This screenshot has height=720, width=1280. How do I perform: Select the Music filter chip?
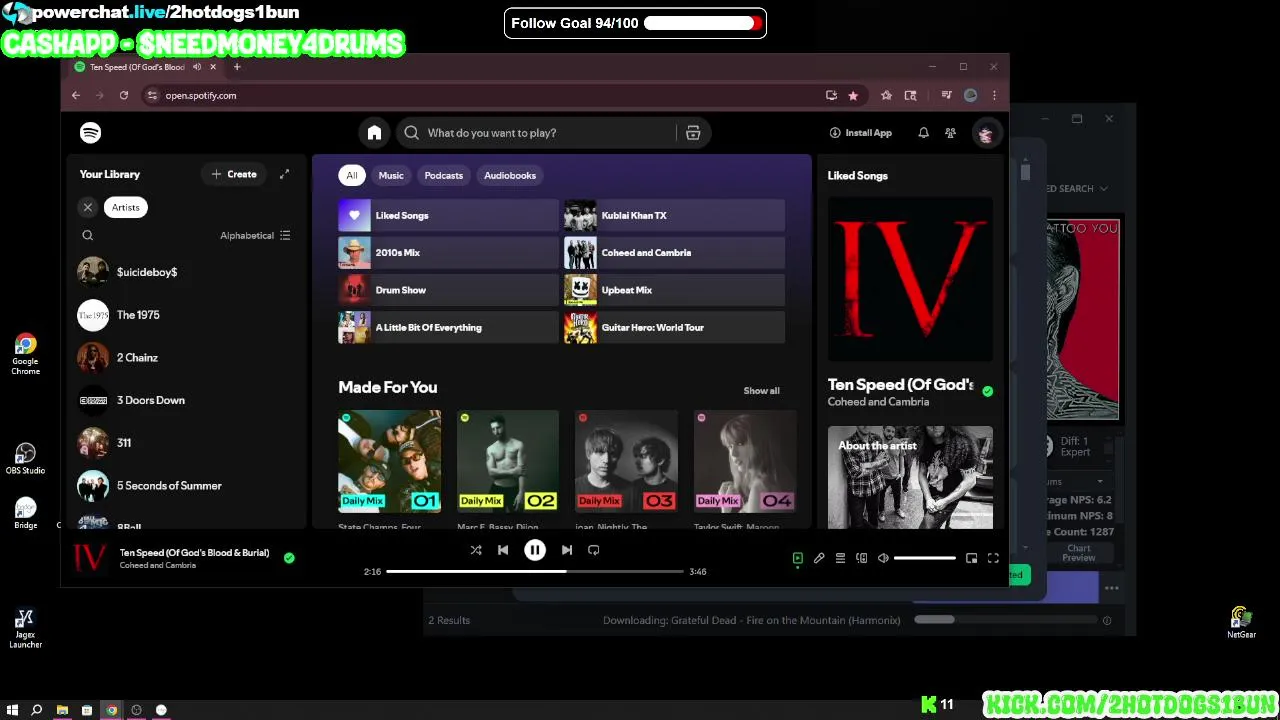pyautogui.click(x=391, y=175)
